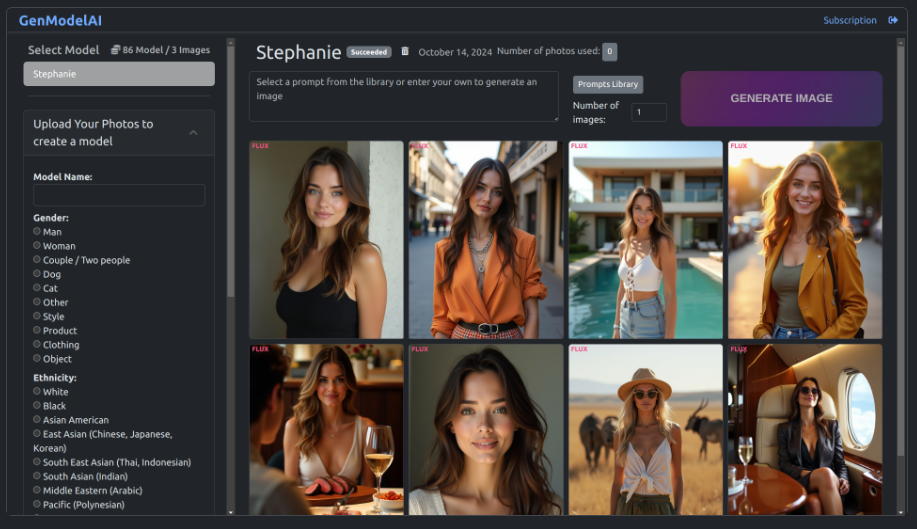This screenshot has height=529, width=917.
Task: Open the dinner with wine glass thumbnail
Action: click(326, 430)
